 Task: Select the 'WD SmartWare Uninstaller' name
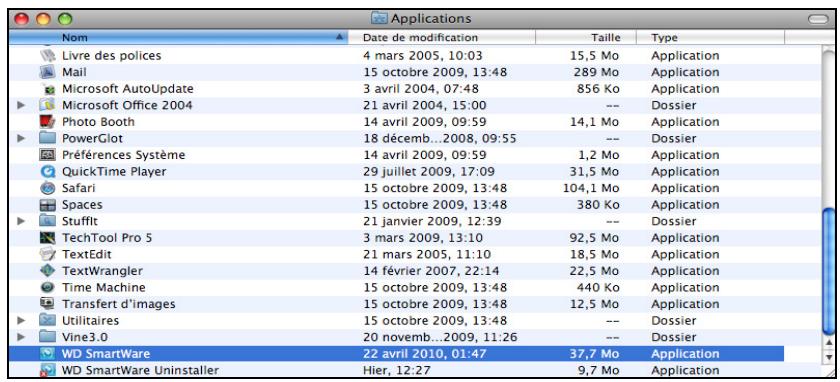pyautogui.click(x=140, y=370)
